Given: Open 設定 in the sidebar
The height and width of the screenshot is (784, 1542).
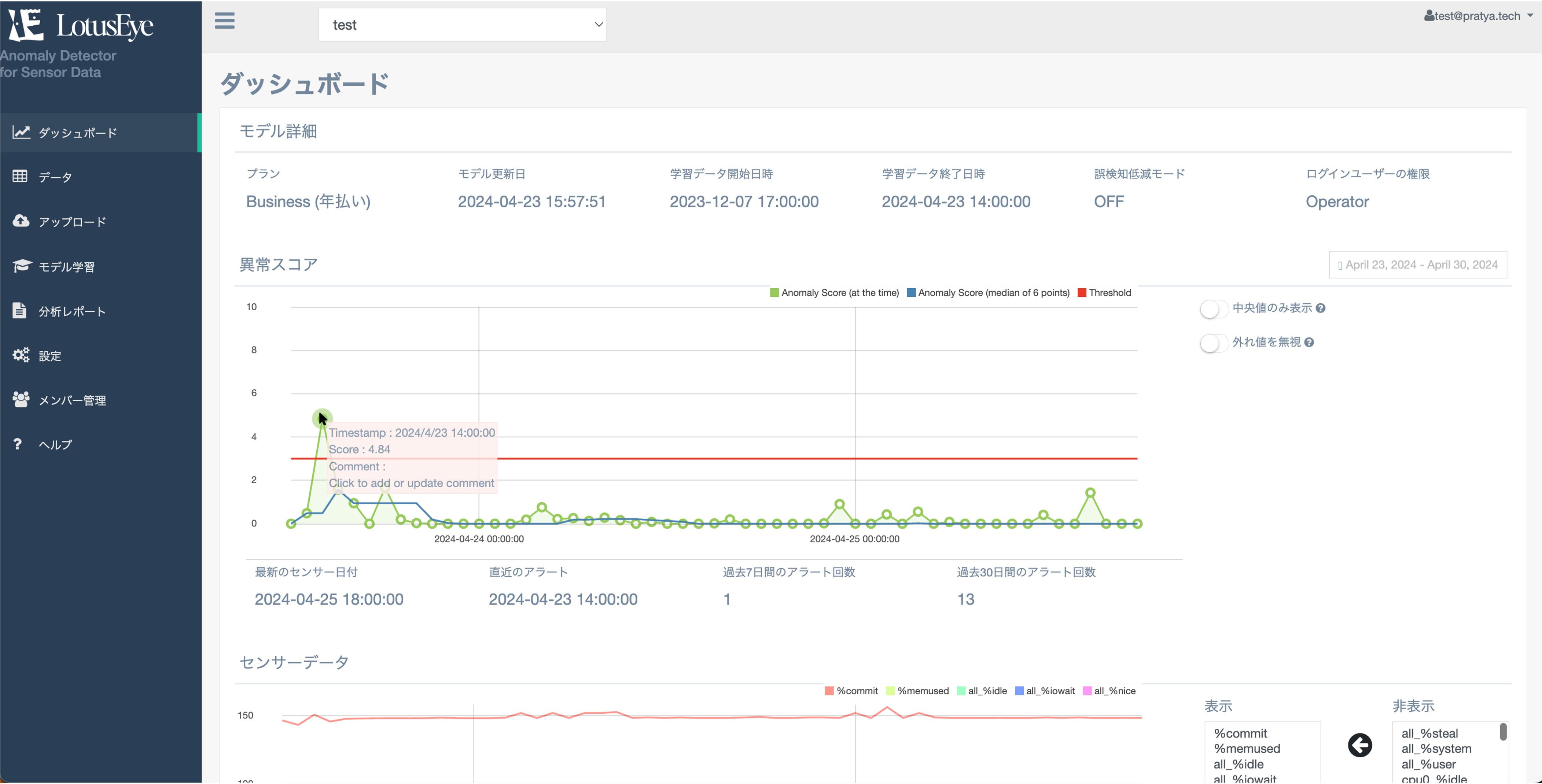Looking at the screenshot, I should (x=100, y=355).
